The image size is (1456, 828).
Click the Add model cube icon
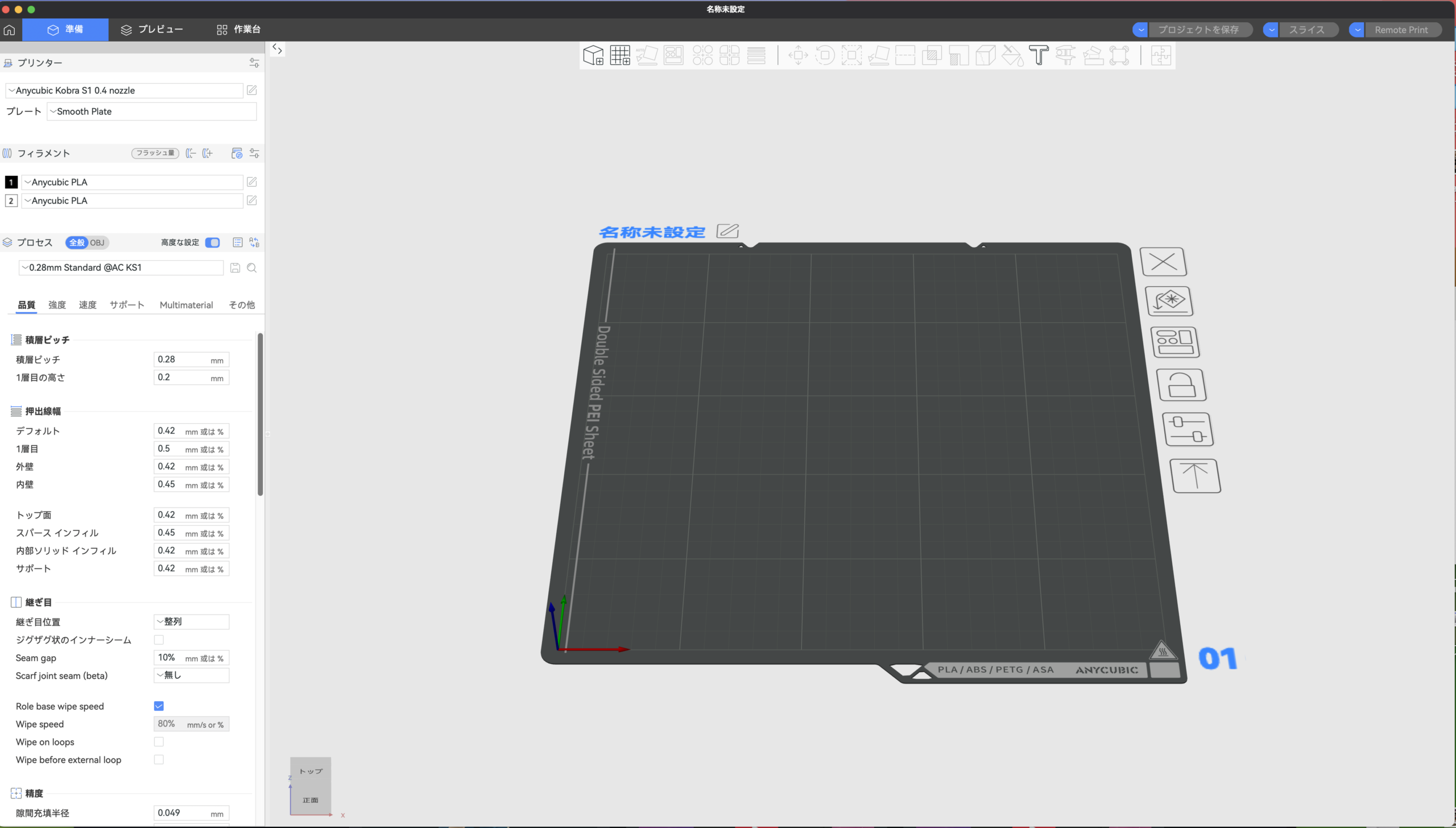593,55
